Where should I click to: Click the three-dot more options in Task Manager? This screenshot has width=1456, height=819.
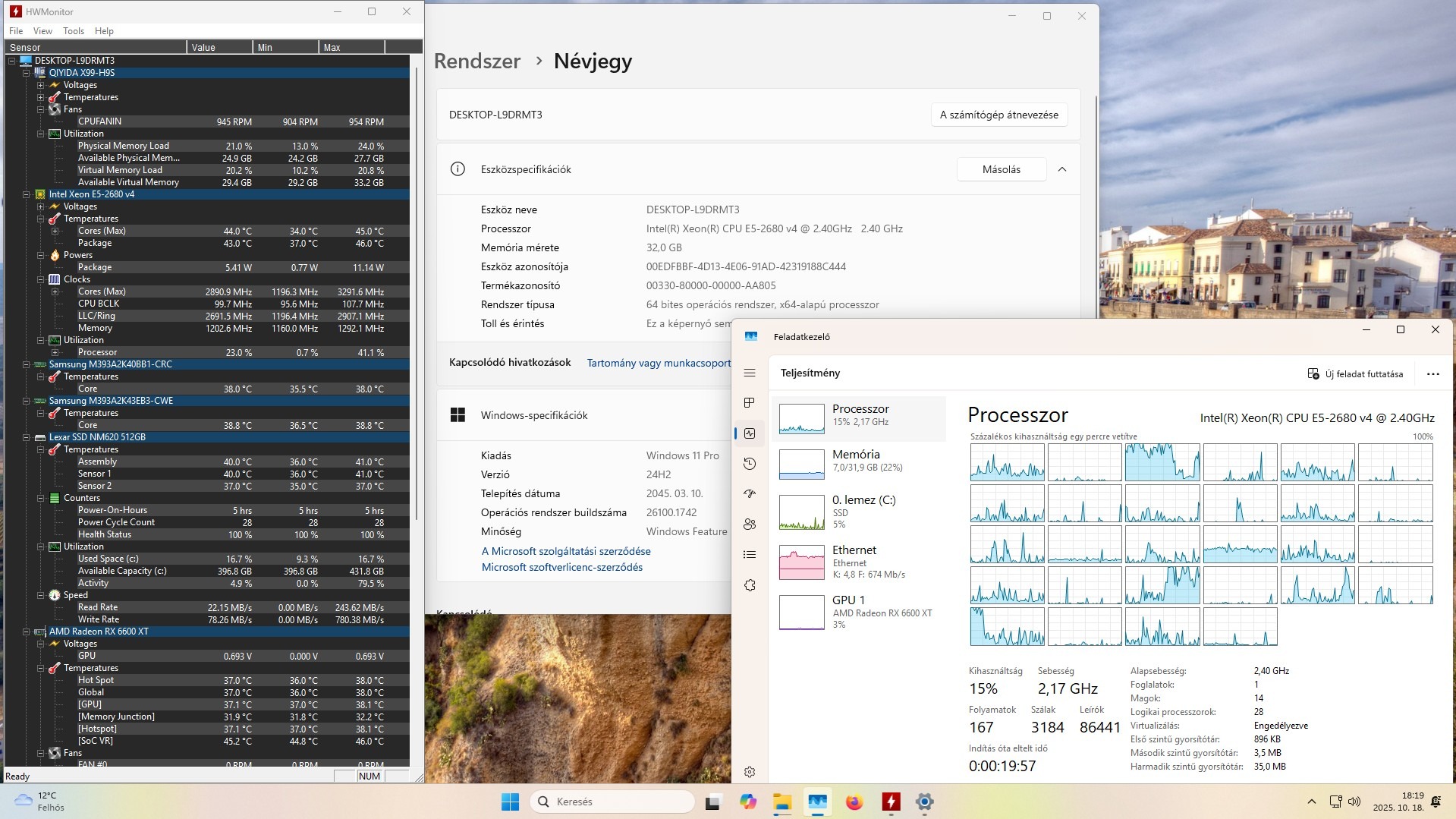tap(1432, 373)
